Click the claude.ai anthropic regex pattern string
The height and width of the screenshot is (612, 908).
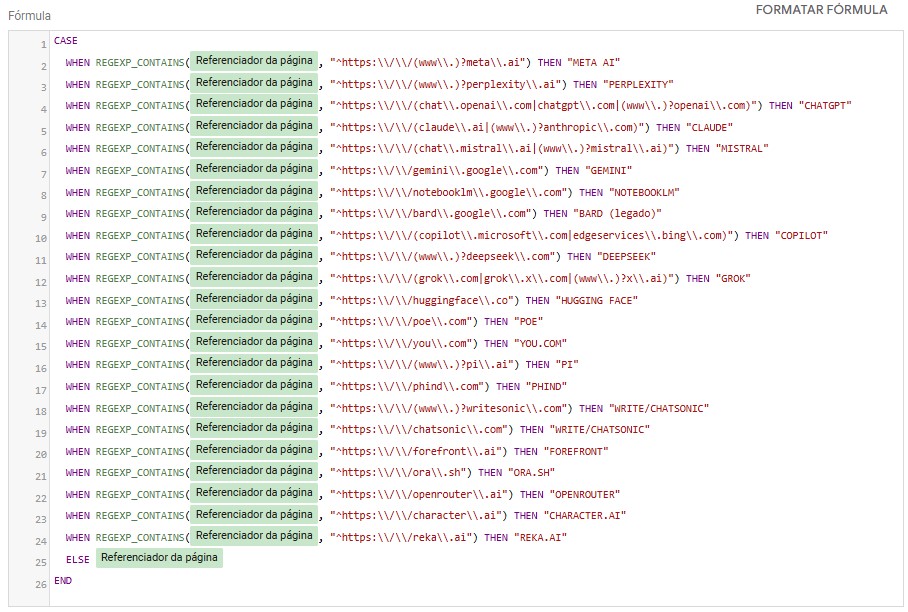pyautogui.click(x=487, y=127)
